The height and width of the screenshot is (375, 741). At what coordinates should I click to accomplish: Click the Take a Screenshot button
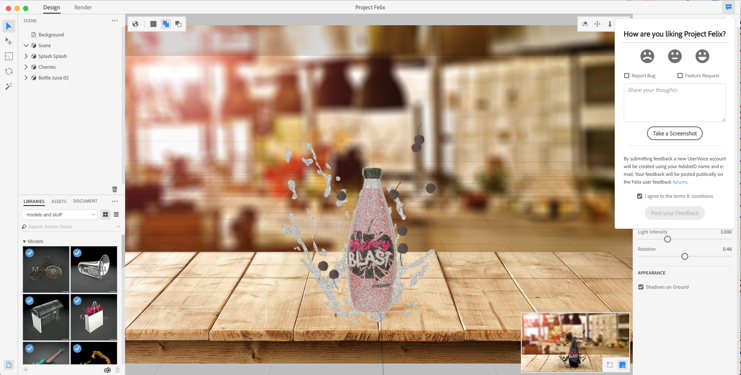point(674,133)
